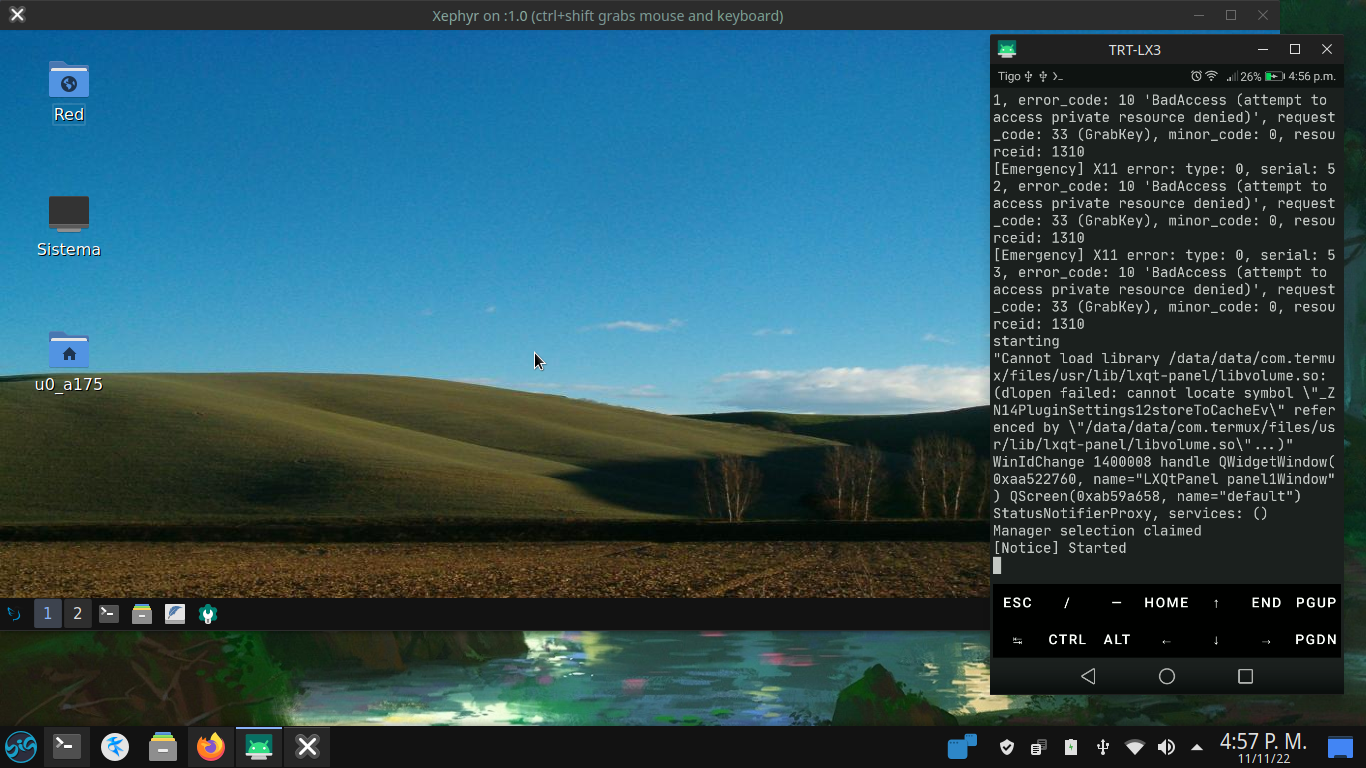Toggle the CTRL modifier key in Termux
This screenshot has height=768, width=1366.
point(1067,640)
